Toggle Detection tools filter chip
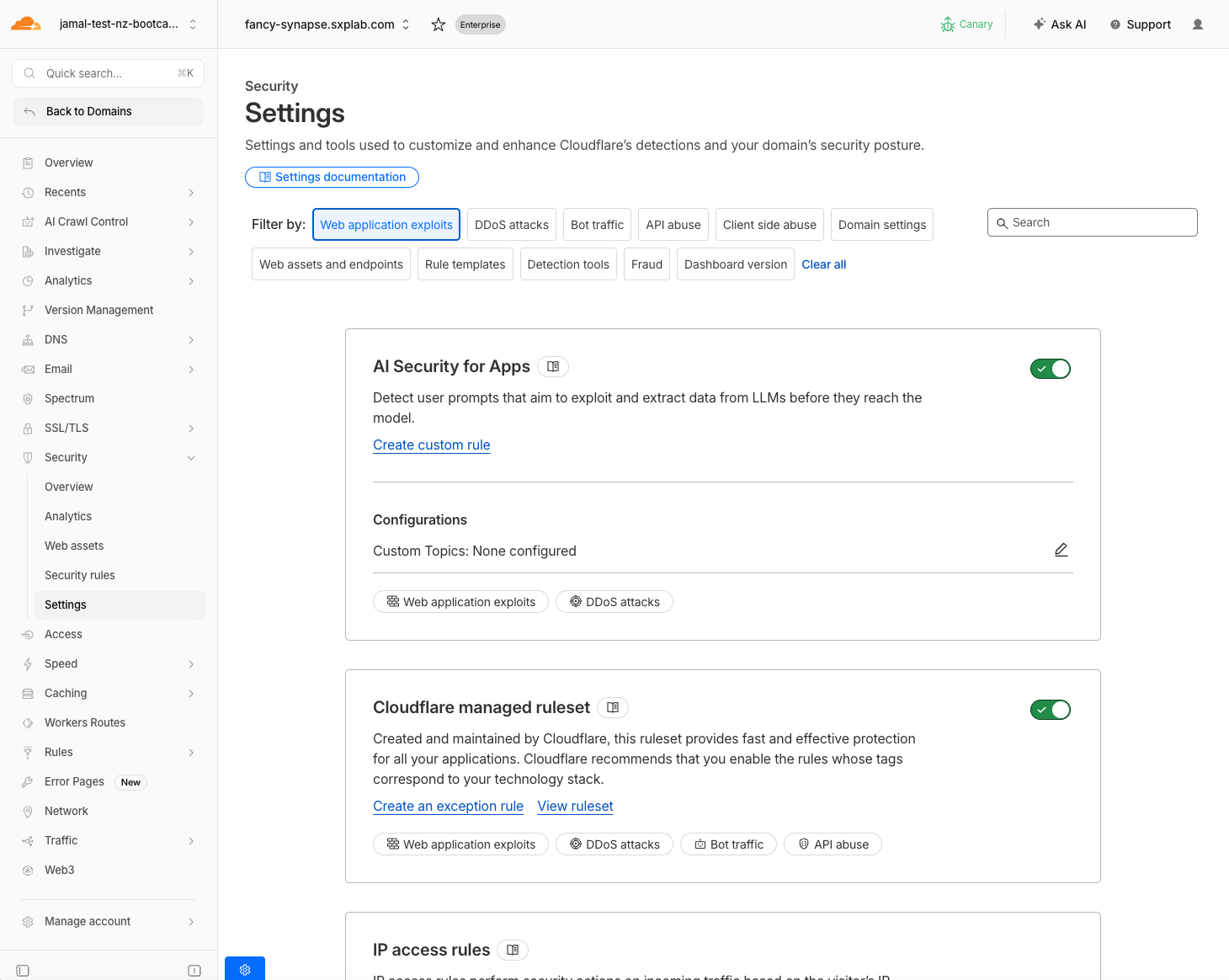Viewport: 1229px width, 980px height. click(x=568, y=264)
